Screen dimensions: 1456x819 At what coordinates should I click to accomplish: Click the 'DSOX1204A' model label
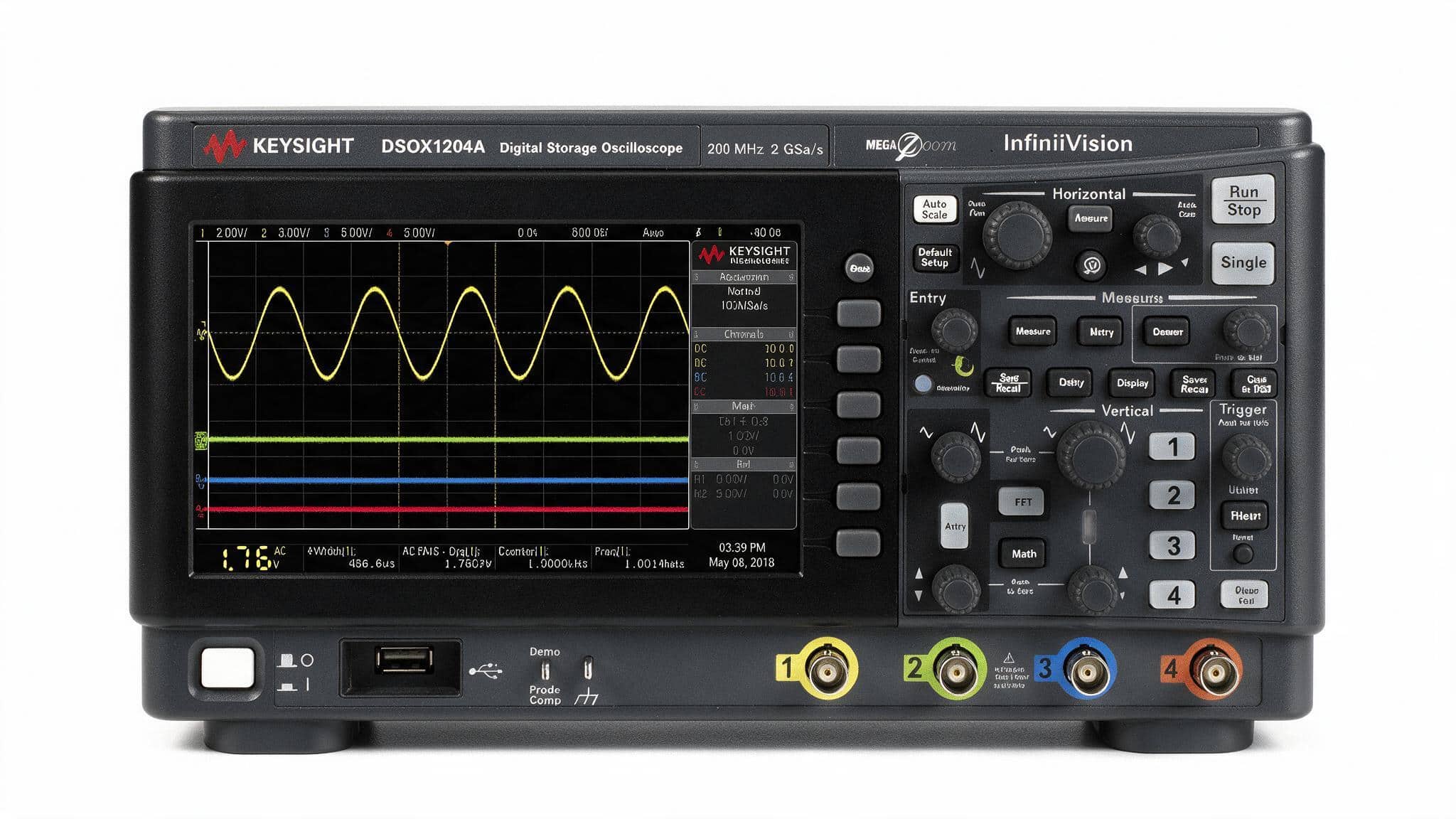pos(433,147)
